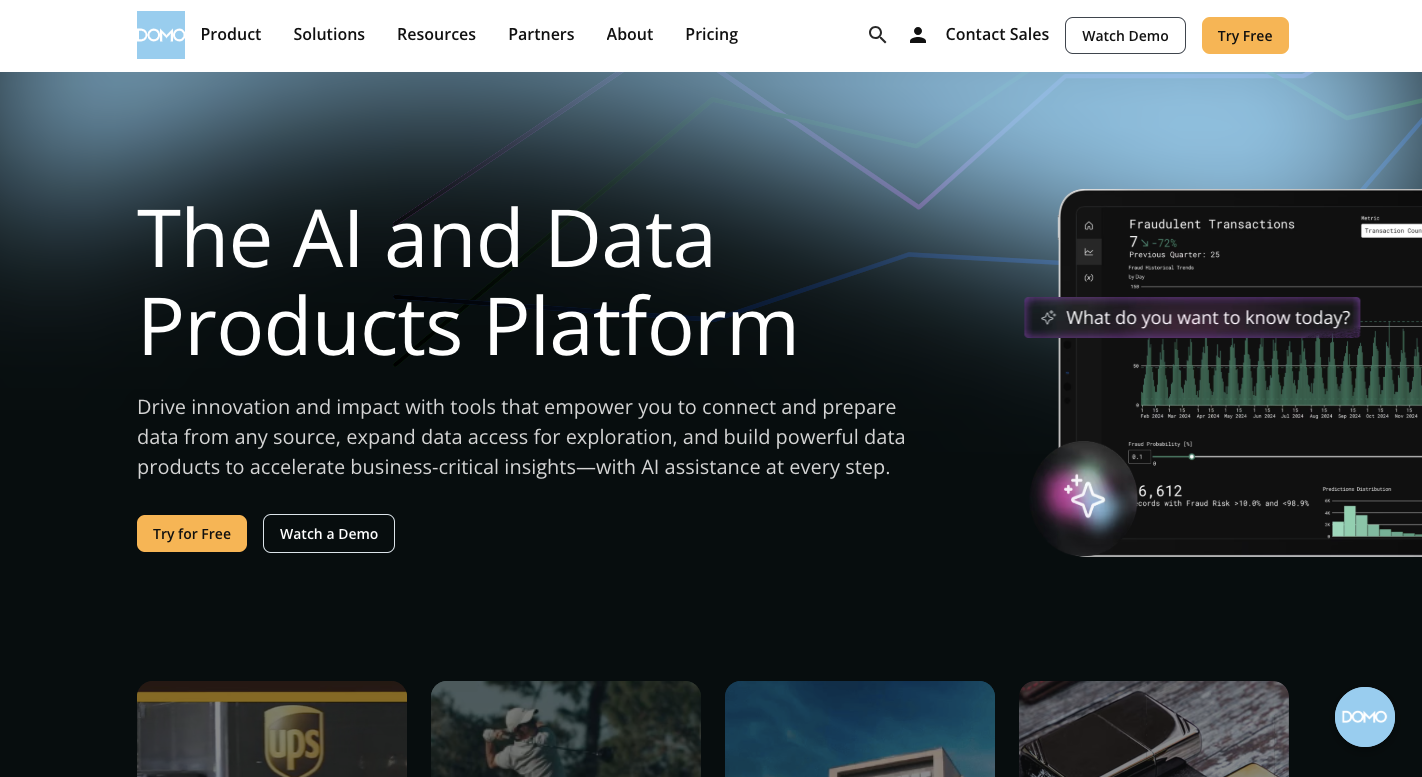Open the Metric Transaction Count dropdown

(1392, 231)
